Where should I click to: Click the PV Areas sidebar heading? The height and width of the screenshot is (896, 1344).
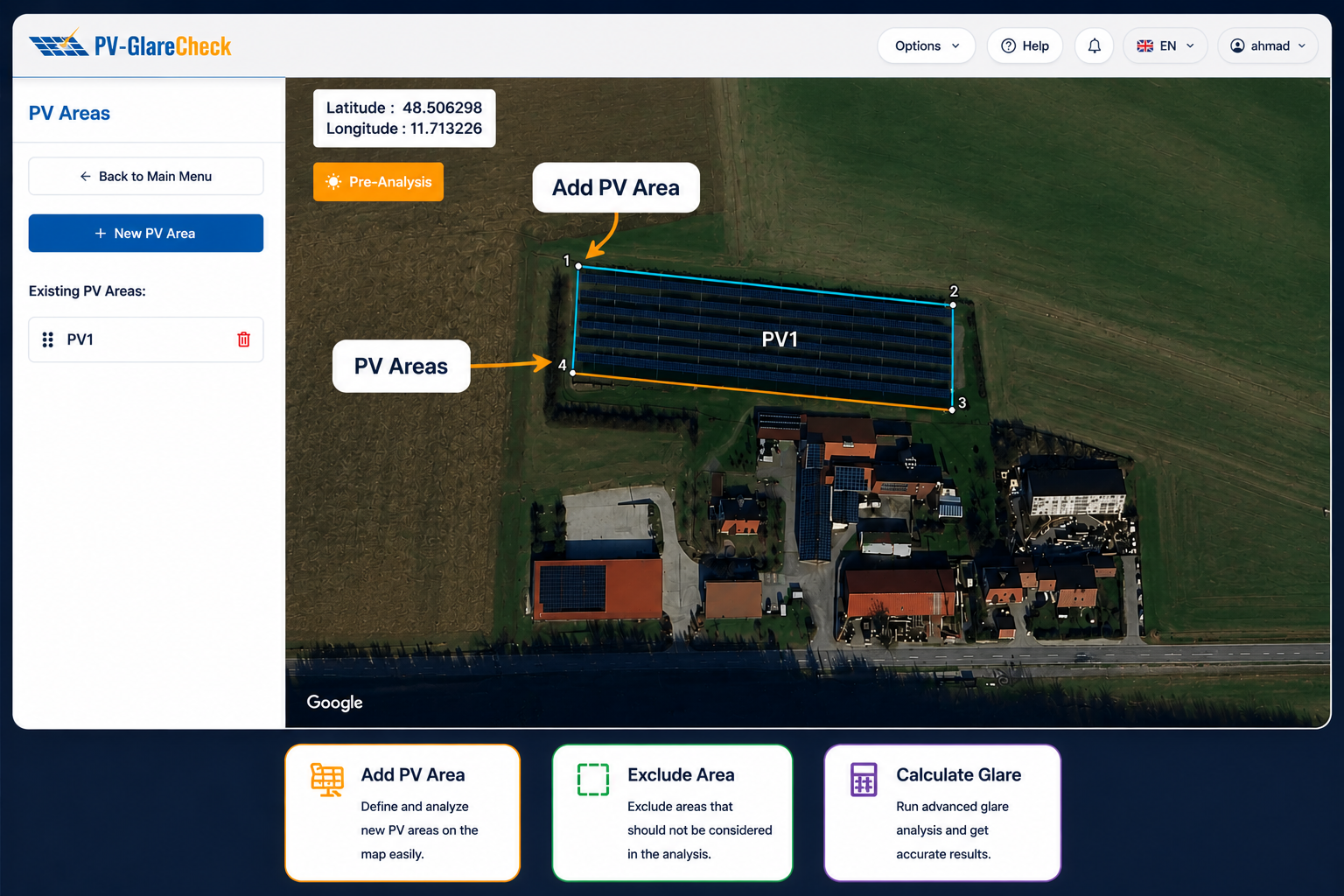[x=69, y=113]
